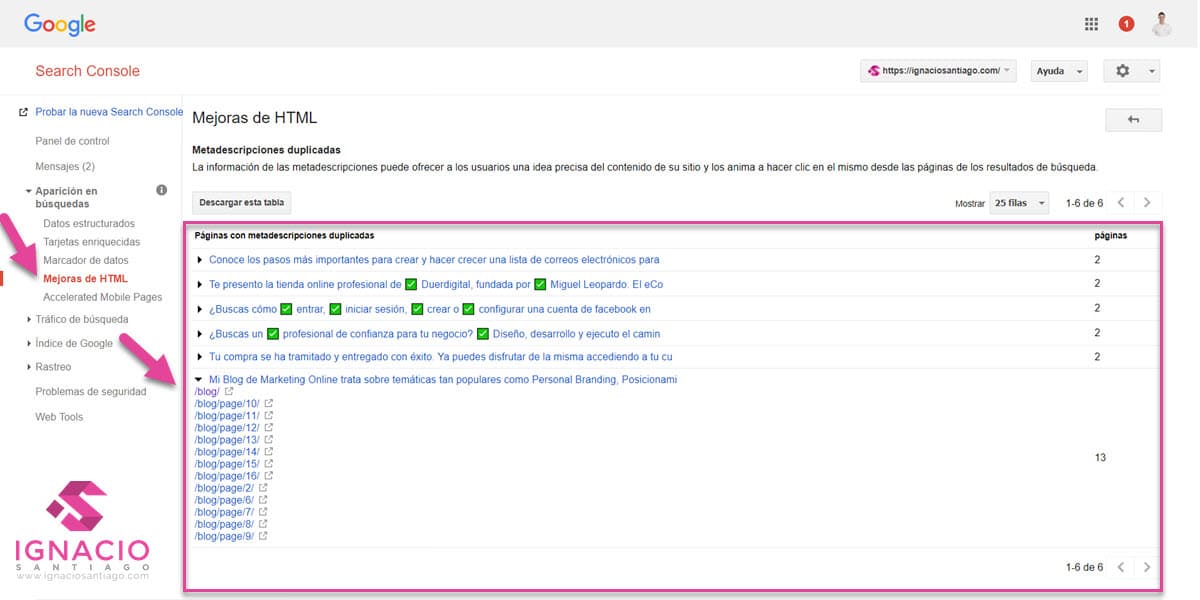Go to previous page using top pagination arrow
The width and height of the screenshot is (1200, 600).
tap(1121, 202)
